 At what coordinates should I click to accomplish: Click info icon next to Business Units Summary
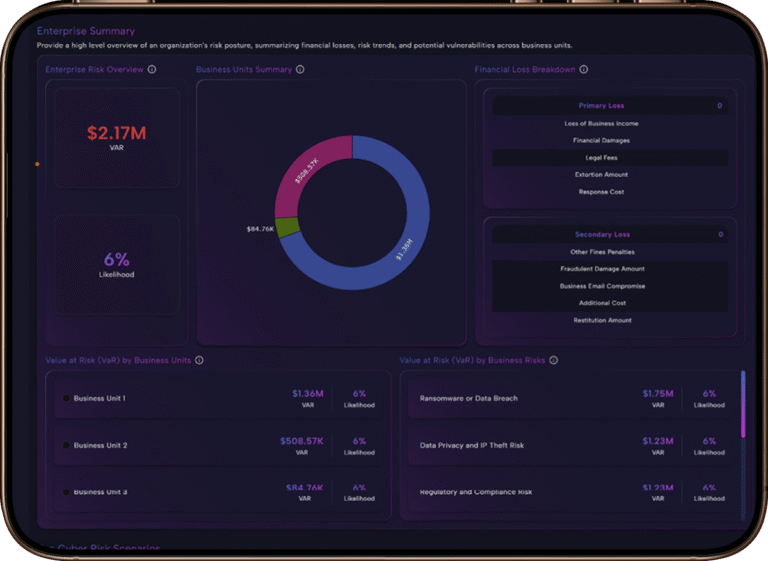coord(300,70)
